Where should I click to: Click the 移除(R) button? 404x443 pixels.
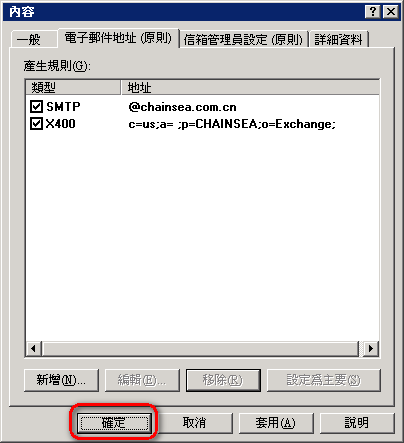[223, 380]
